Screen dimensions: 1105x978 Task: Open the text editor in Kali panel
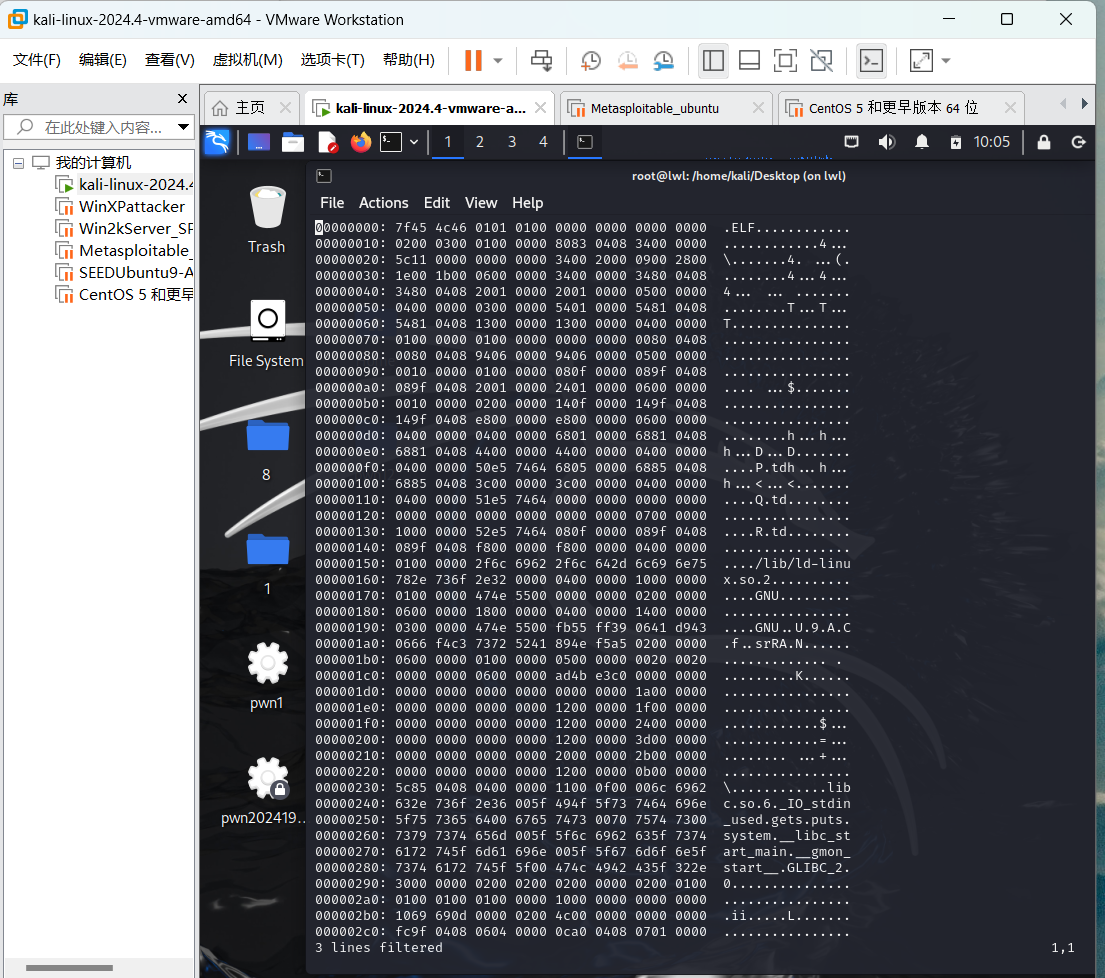[x=328, y=142]
